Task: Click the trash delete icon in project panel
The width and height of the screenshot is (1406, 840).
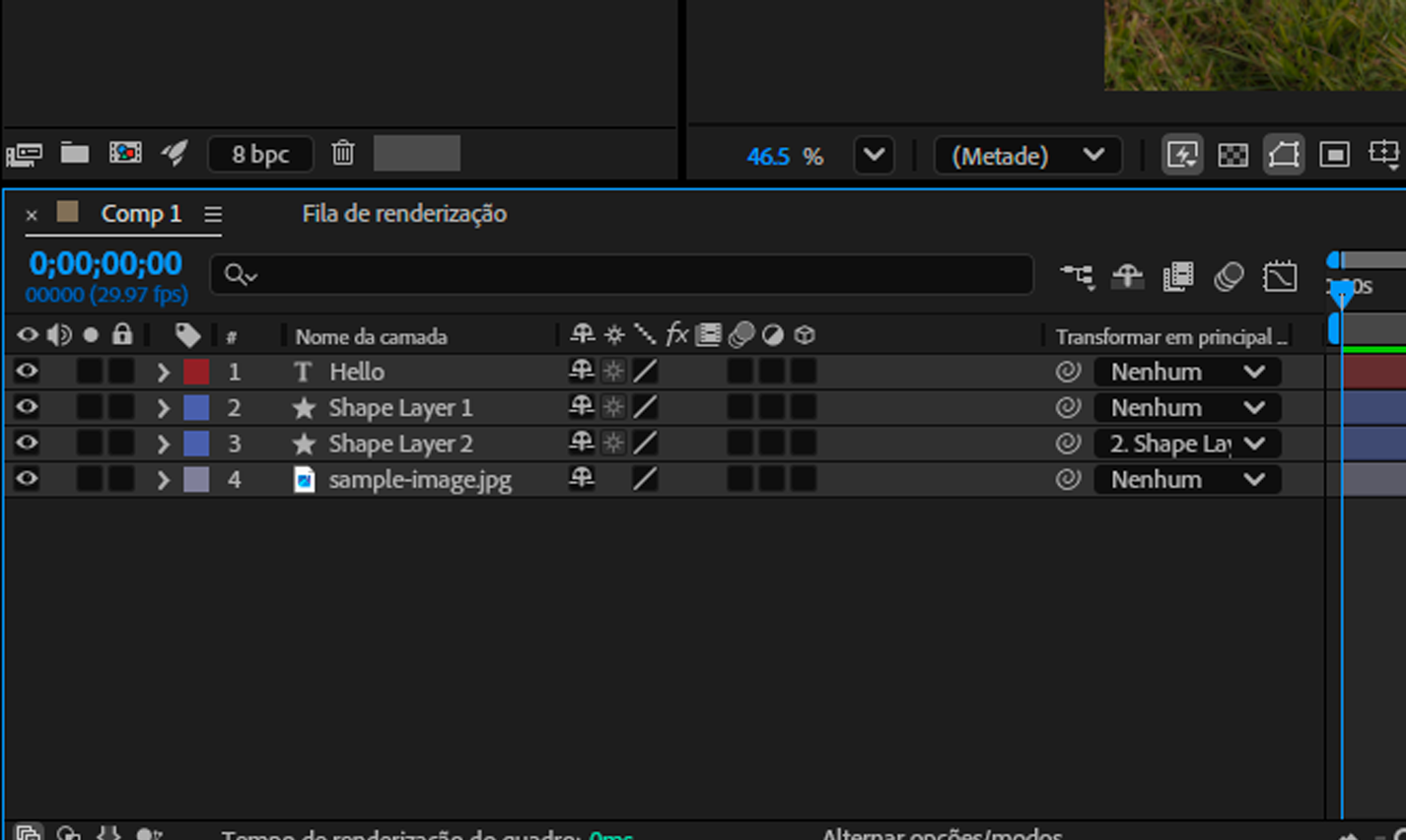Action: pos(342,154)
